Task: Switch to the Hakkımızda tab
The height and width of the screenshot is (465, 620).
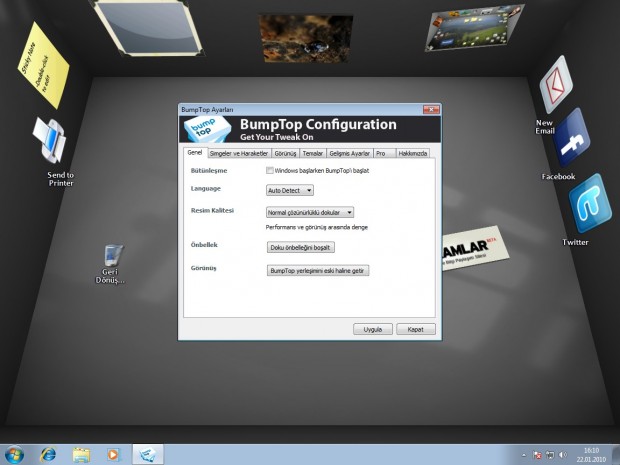Action: tap(413, 153)
